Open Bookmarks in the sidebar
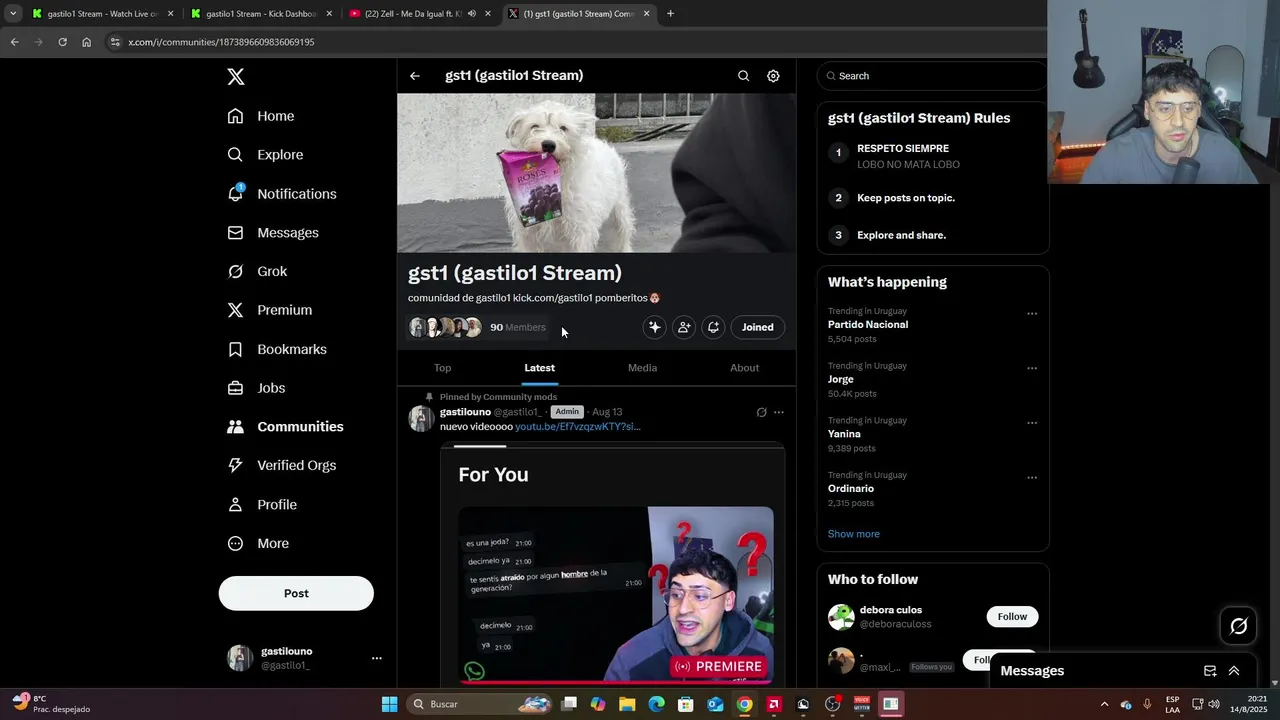 277,349
